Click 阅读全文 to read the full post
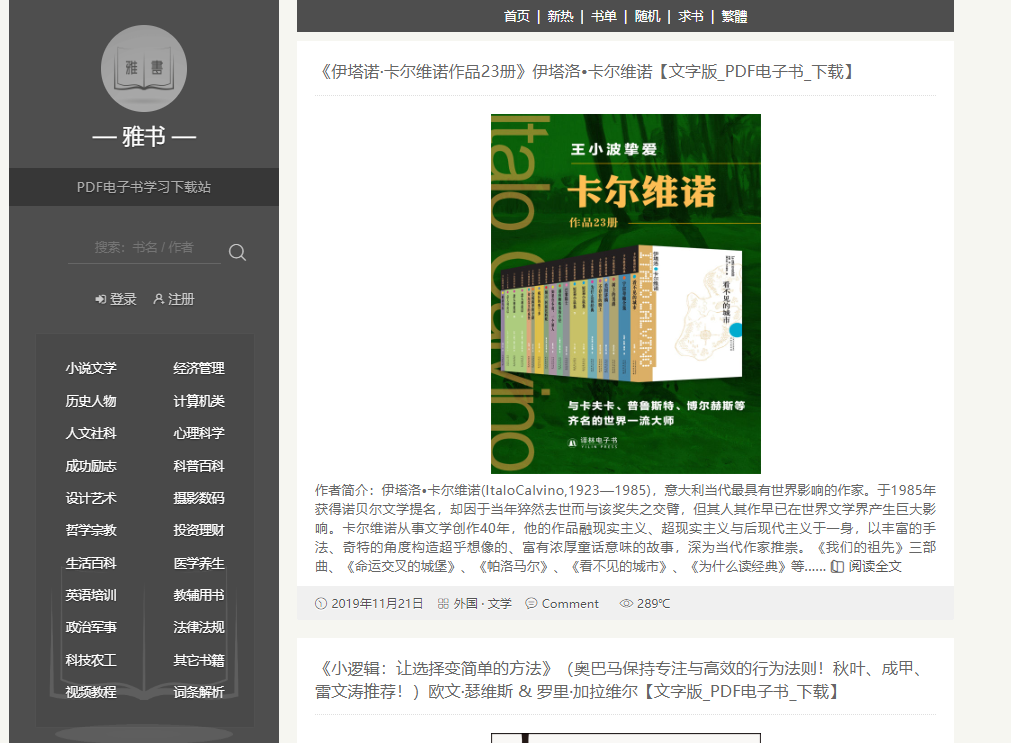The height and width of the screenshot is (743, 1011). pyautogui.click(x=866, y=566)
